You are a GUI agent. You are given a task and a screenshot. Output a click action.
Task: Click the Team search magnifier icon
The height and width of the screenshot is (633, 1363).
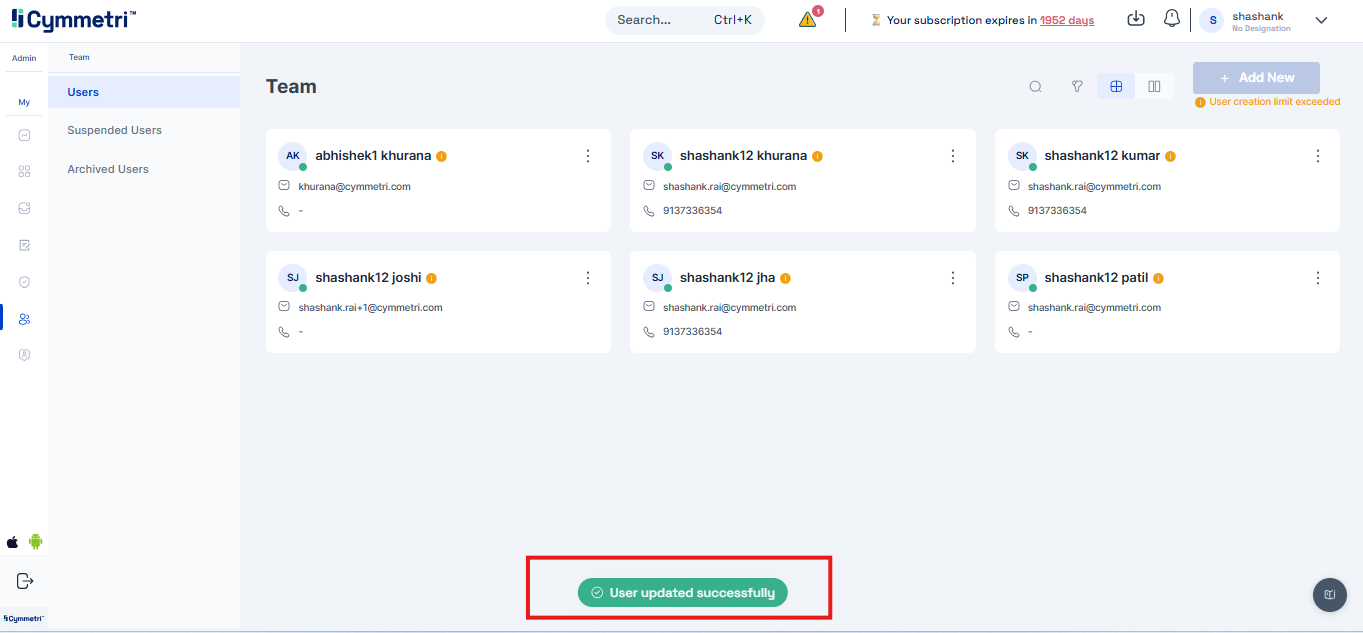click(x=1036, y=87)
